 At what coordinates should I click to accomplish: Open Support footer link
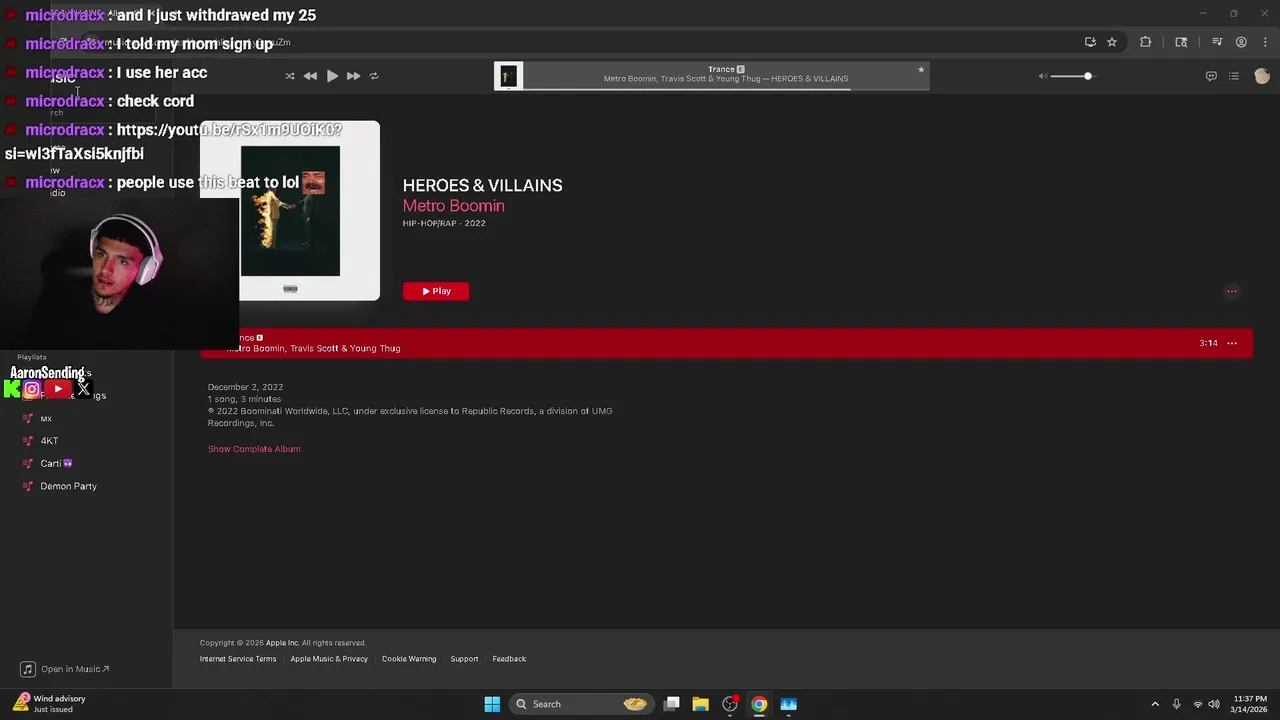point(464,659)
